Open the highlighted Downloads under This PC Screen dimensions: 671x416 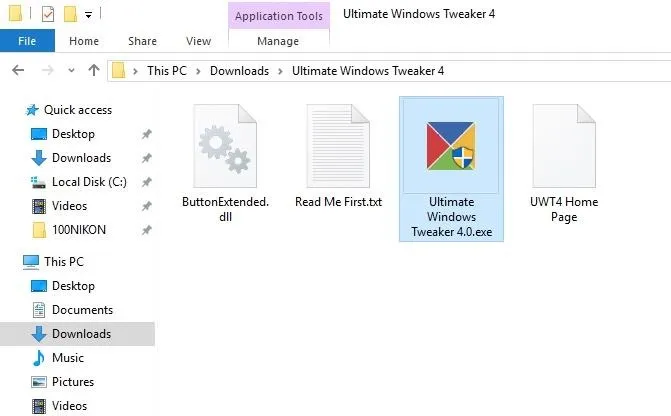pyautogui.click(x=77, y=333)
